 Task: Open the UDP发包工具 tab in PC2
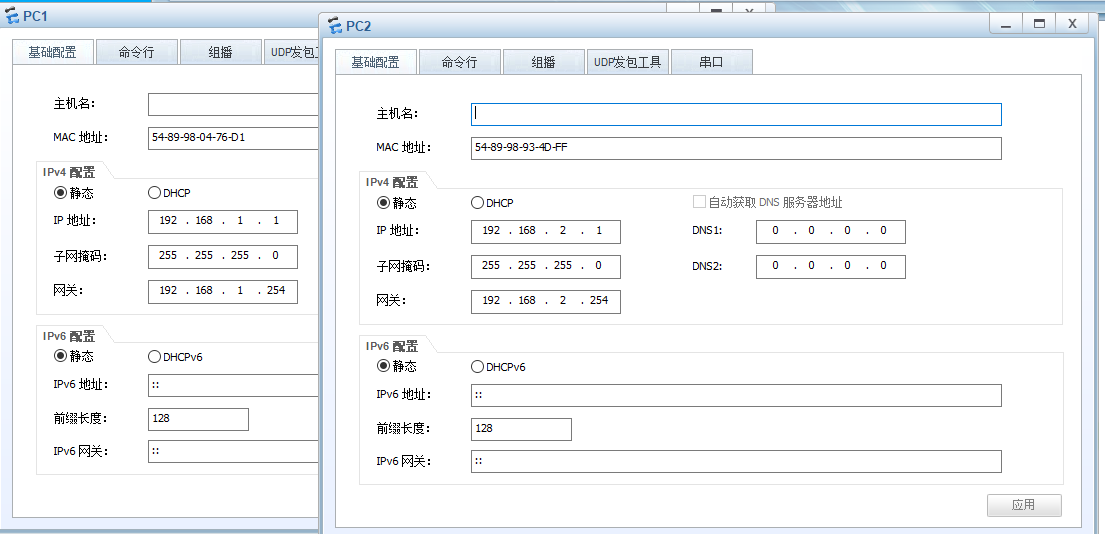pos(627,62)
